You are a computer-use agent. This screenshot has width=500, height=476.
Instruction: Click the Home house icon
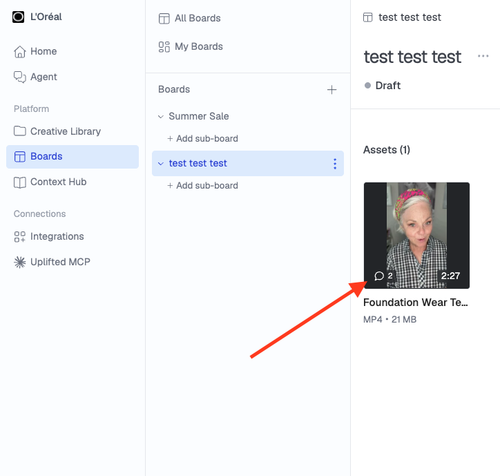click(x=20, y=52)
